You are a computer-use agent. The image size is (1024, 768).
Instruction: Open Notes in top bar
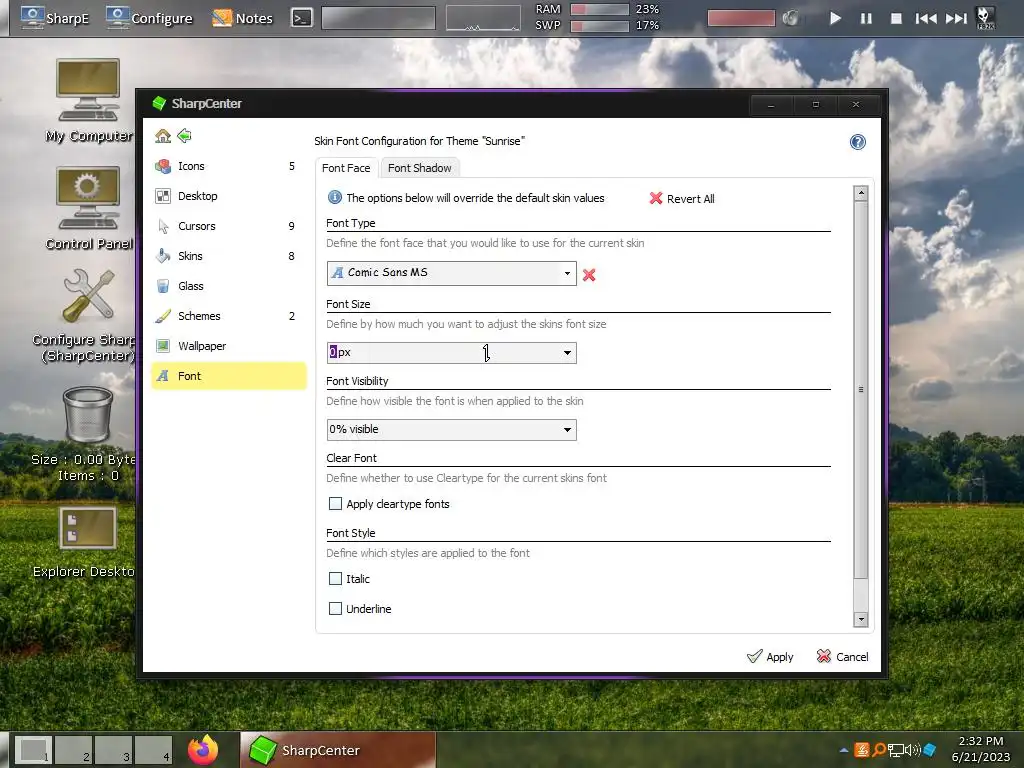click(242, 18)
